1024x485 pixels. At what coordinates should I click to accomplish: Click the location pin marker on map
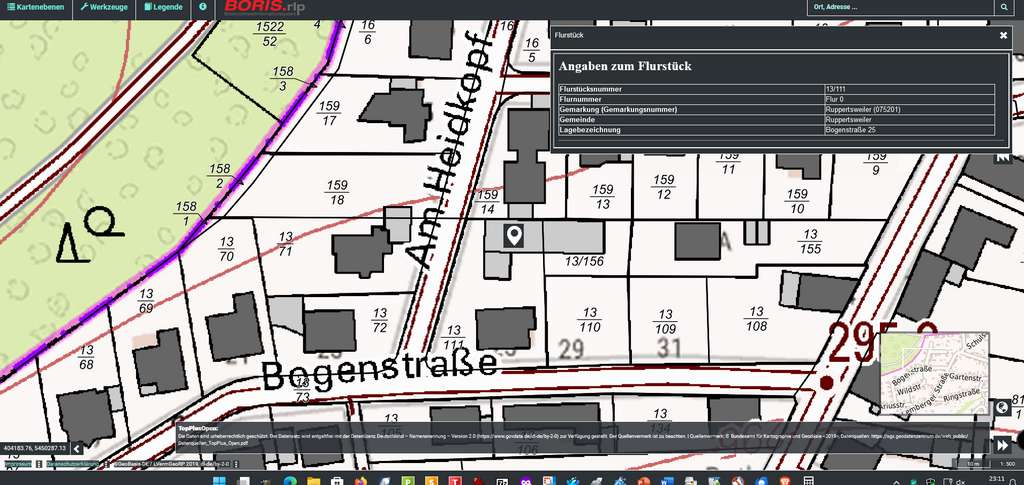tap(515, 235)
